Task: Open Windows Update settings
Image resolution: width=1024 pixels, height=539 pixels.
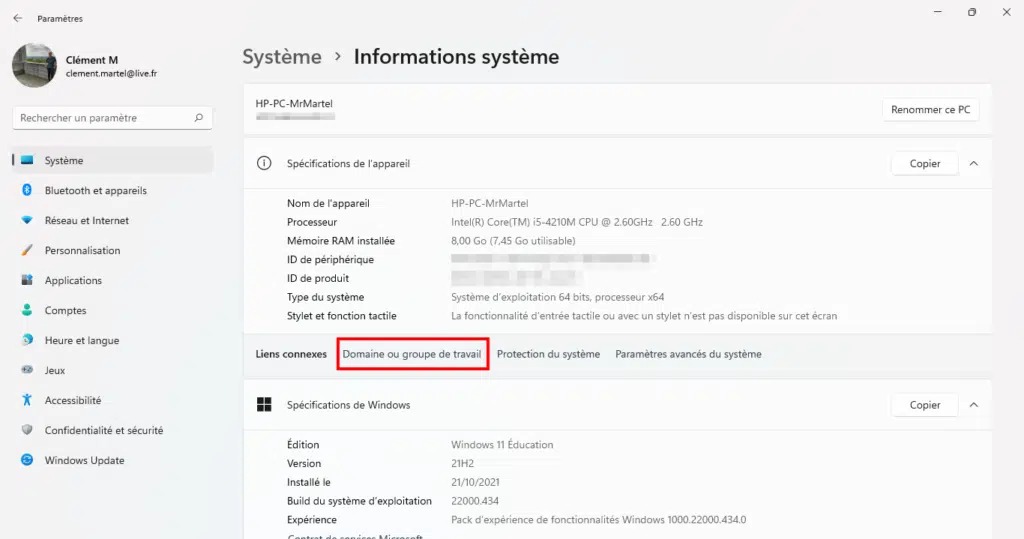Action: 113,461
